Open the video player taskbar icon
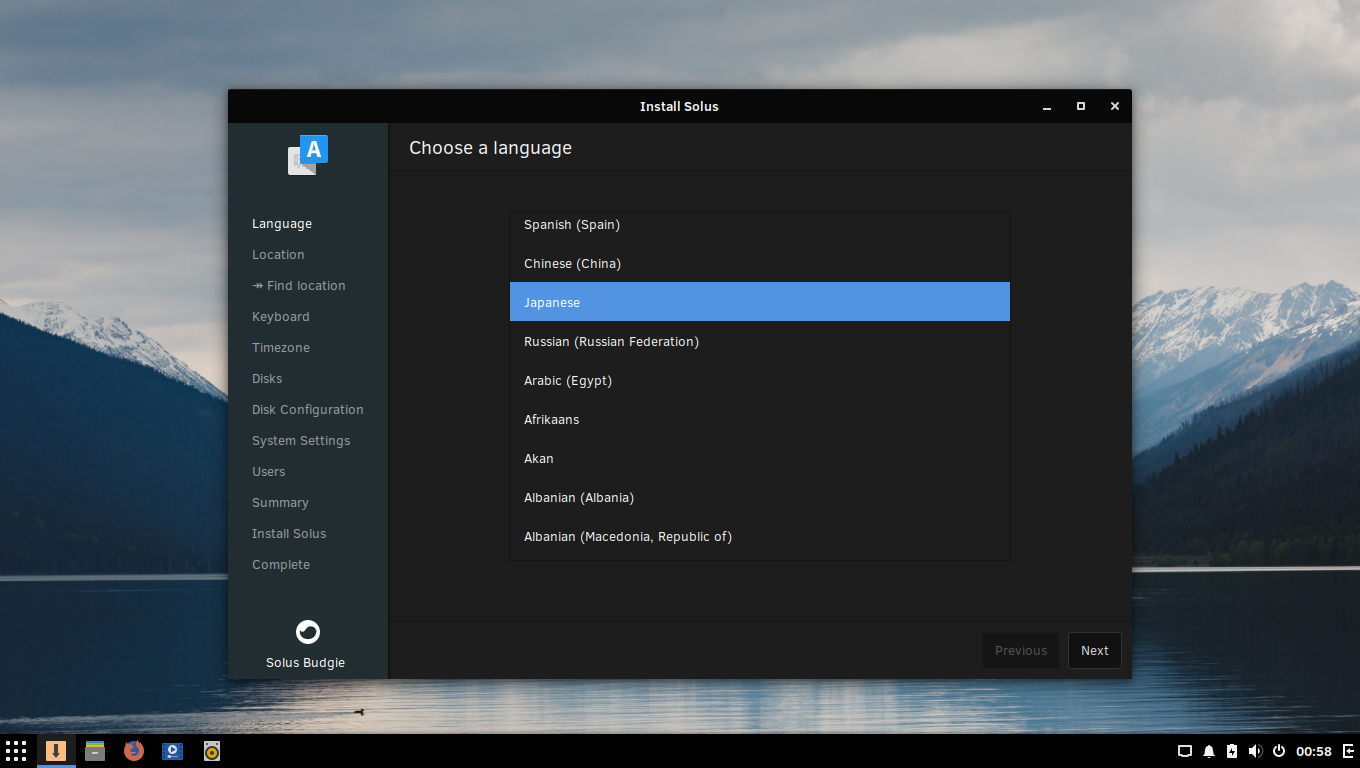 click(x=173, y=750)
